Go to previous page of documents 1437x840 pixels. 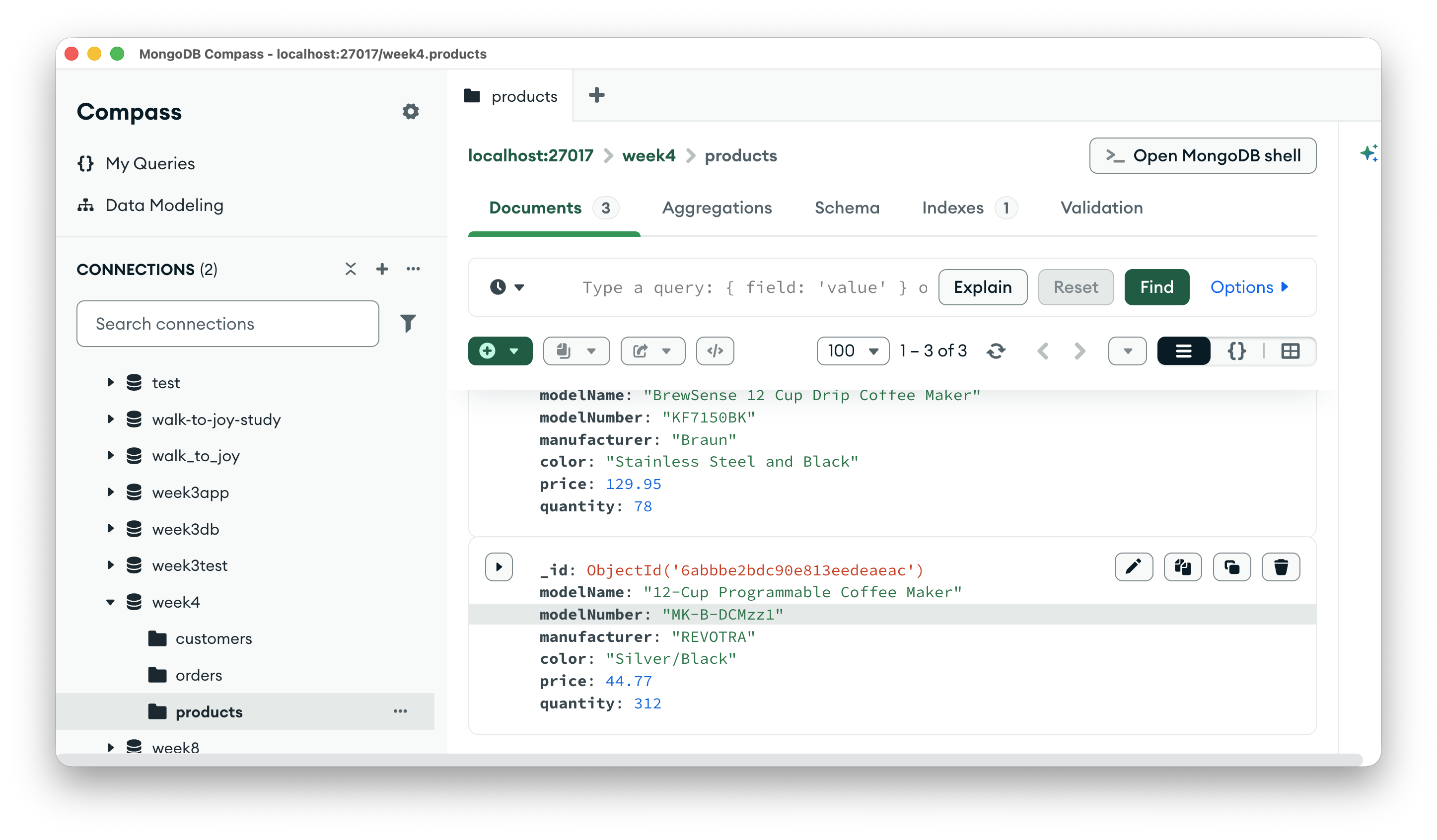[1043, 350]
